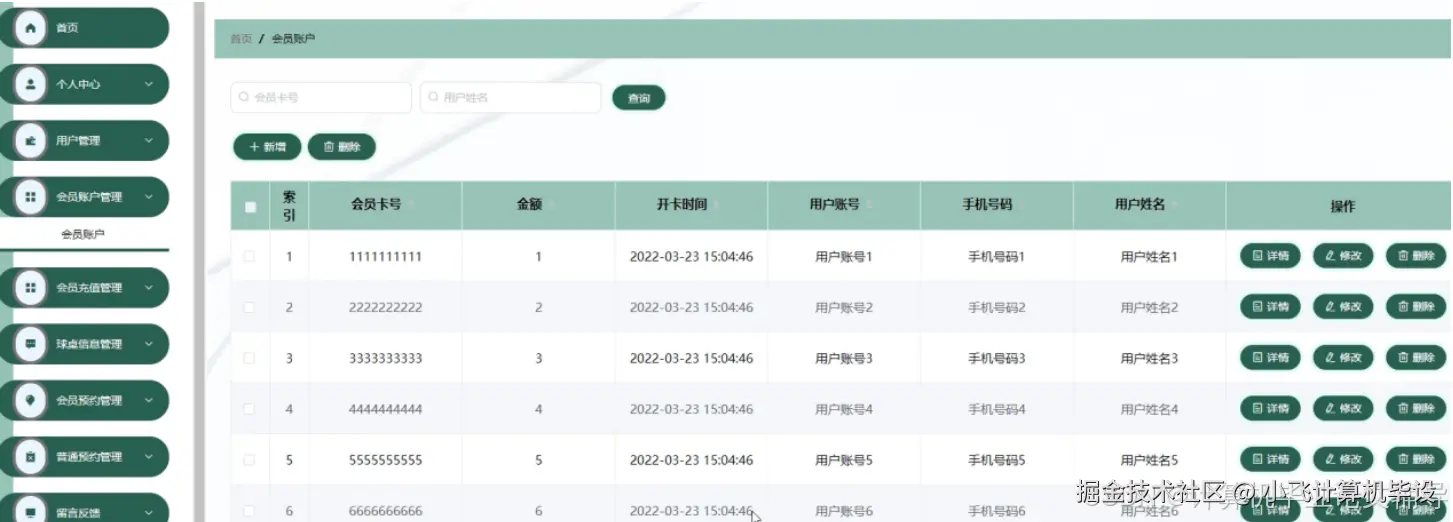Image resolution: width=1453 pixels, height=522 pixels.
Task: Click 修改 for card 4444444444
Action: click(x=1343, y=408)
